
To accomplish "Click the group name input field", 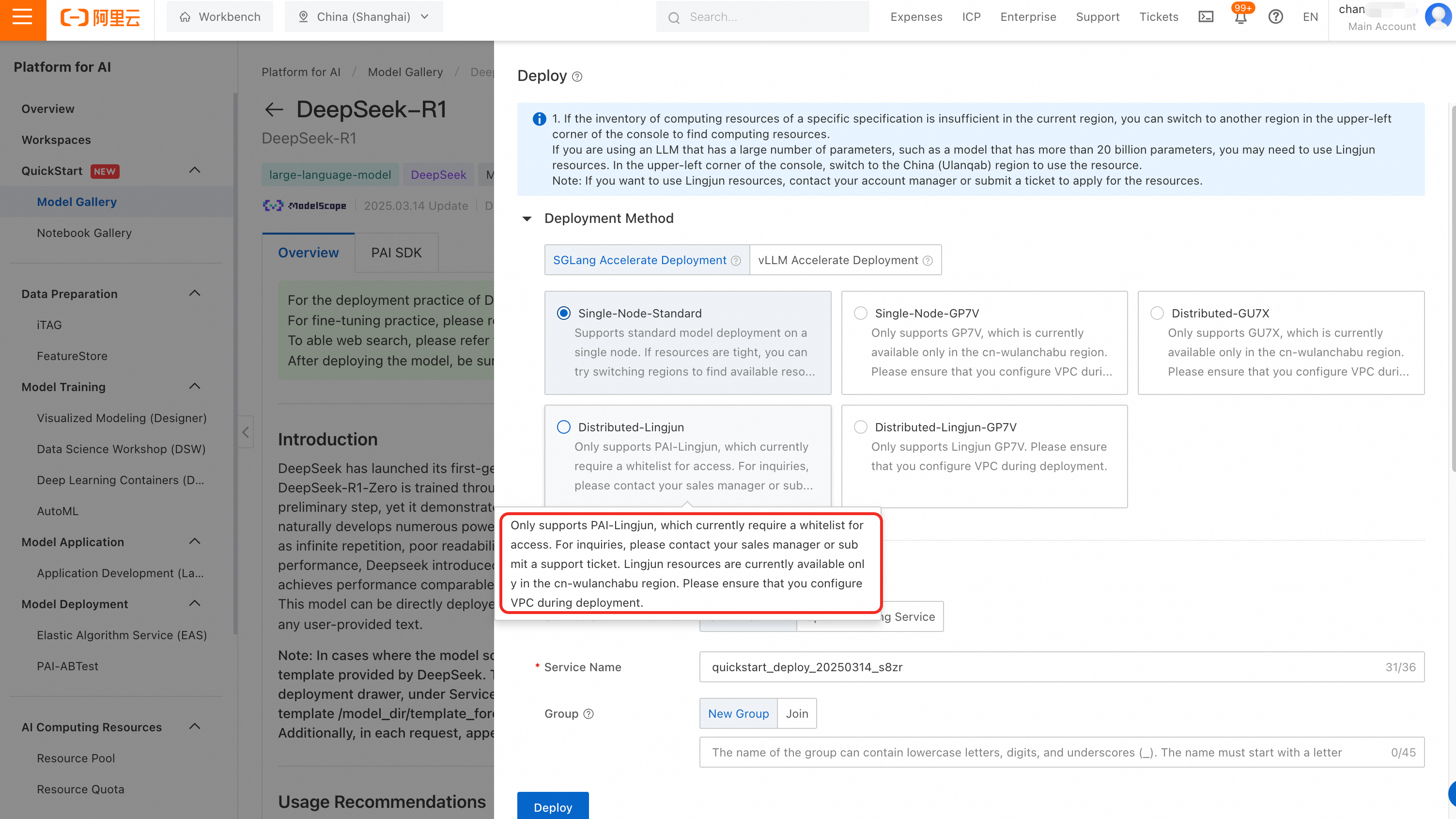I will (1061, 752).
